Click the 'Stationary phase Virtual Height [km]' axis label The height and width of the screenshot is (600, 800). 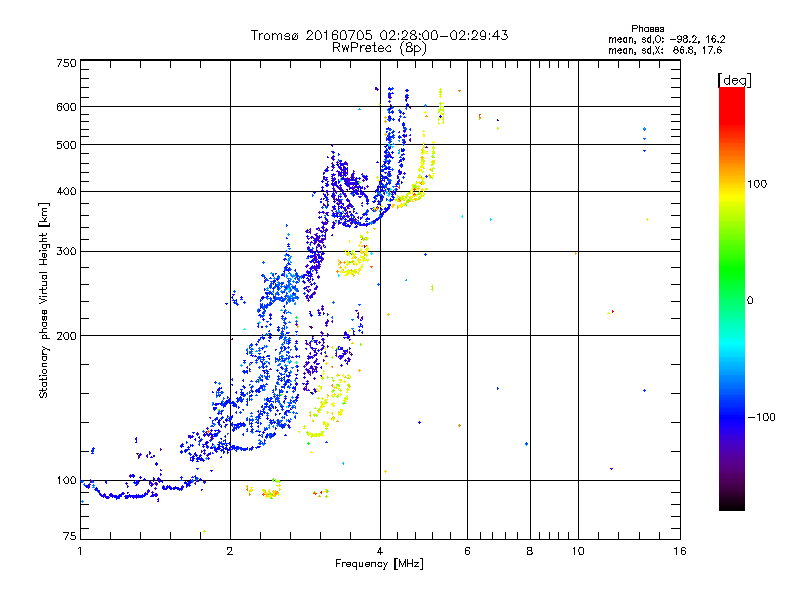coord(44,301)
